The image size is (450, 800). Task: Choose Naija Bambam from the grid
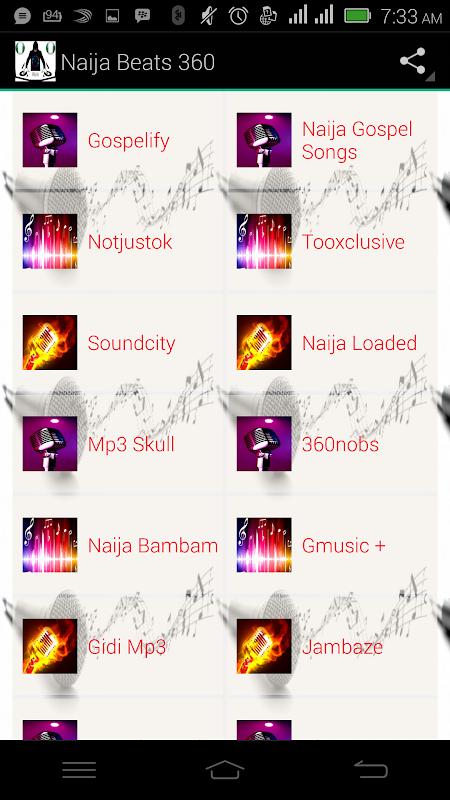tap(153, 545)
